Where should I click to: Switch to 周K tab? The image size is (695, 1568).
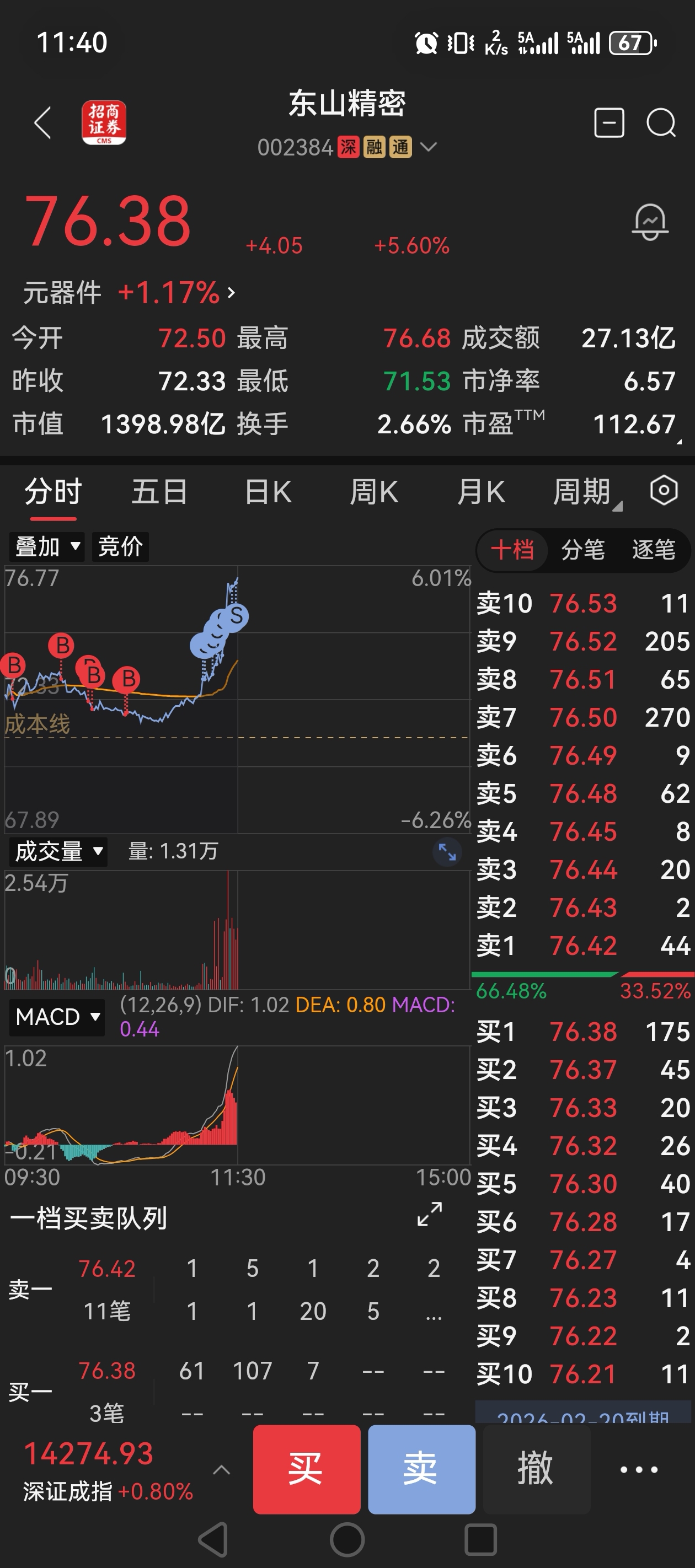click(x=374, y=492)
